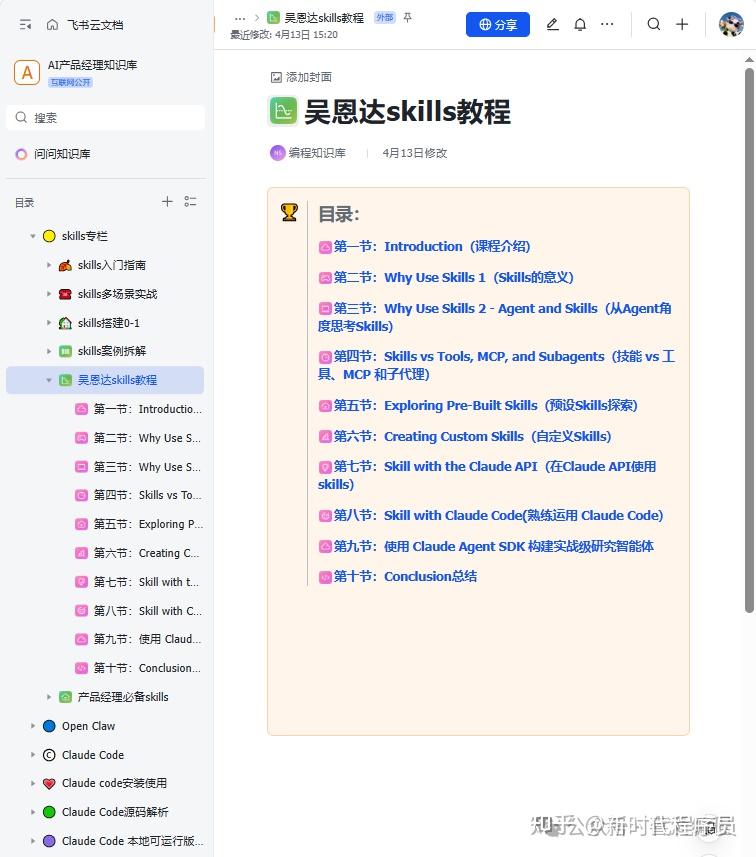This screenshot has height=857, width=756.
Task: Expand the skills多场景实战 node
Action: click(49, 294)
